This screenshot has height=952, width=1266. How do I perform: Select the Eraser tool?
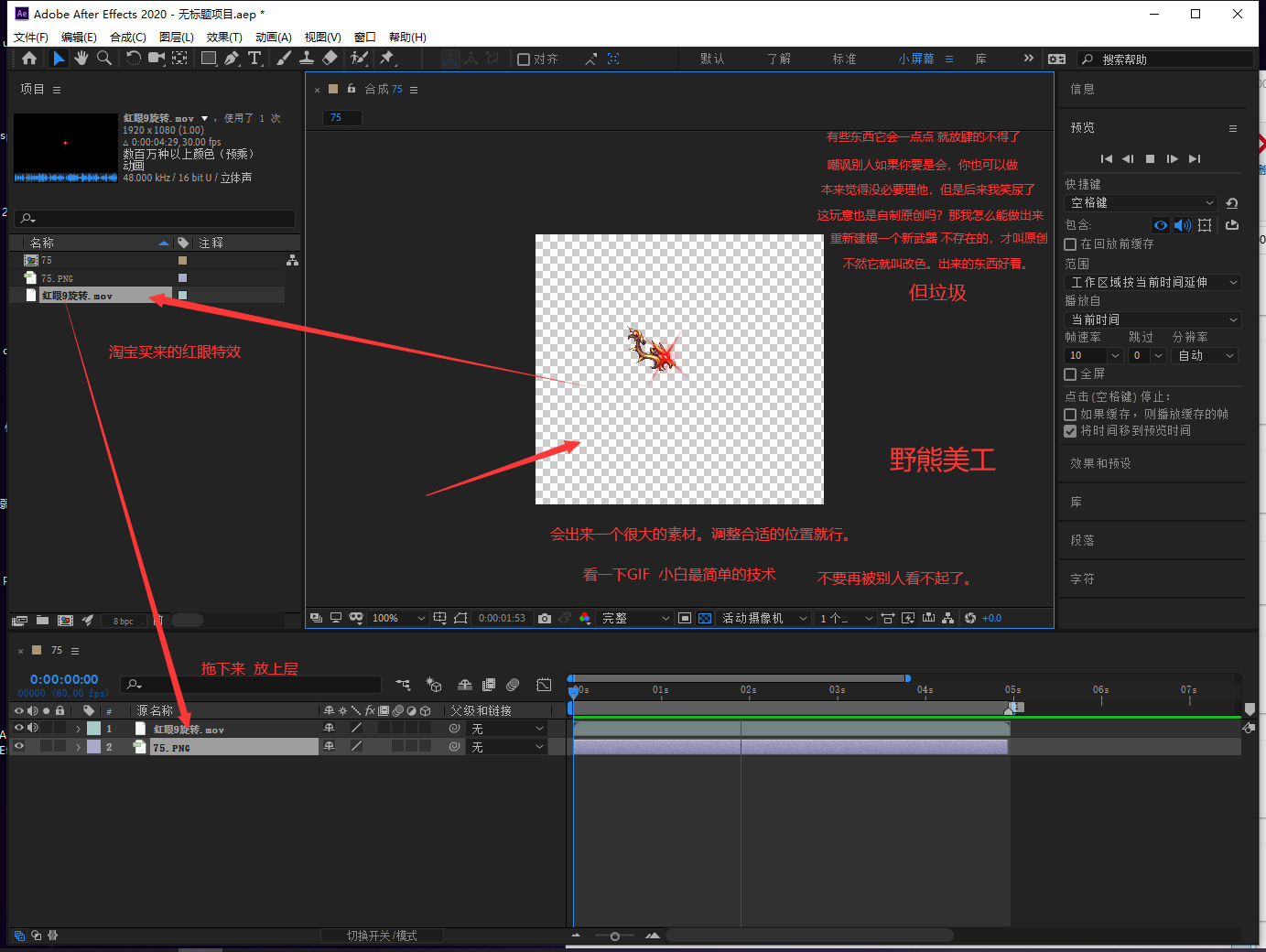pyautogui.click(x=330, y=59)
